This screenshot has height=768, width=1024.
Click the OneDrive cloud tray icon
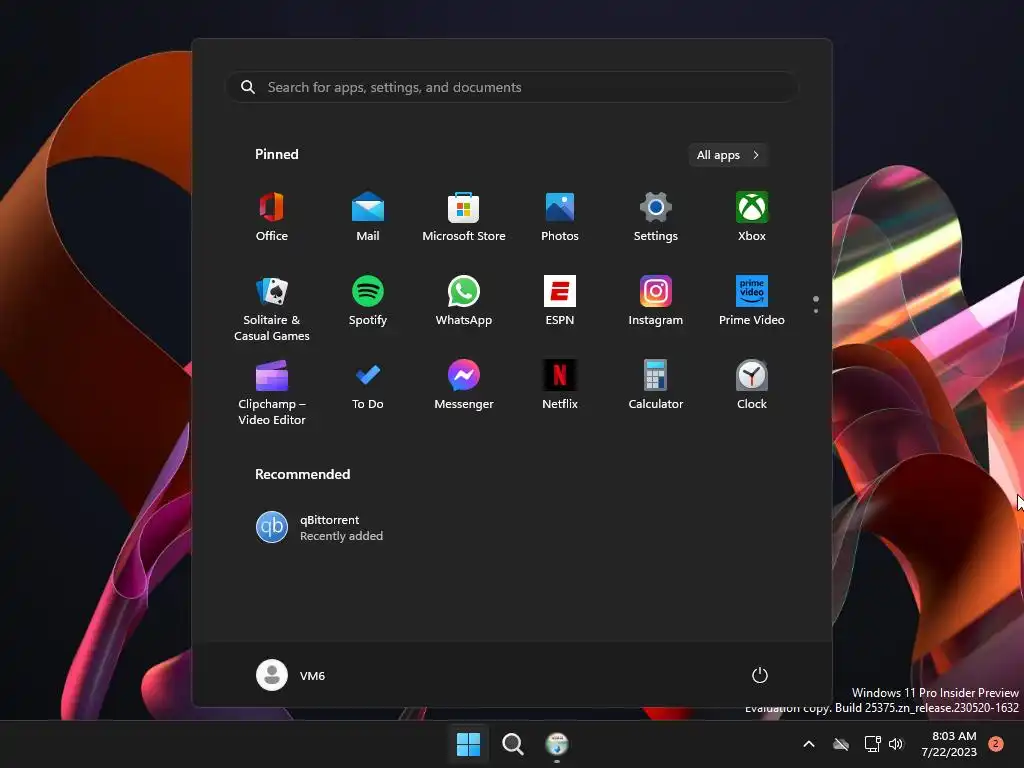[x=841, y=744]
